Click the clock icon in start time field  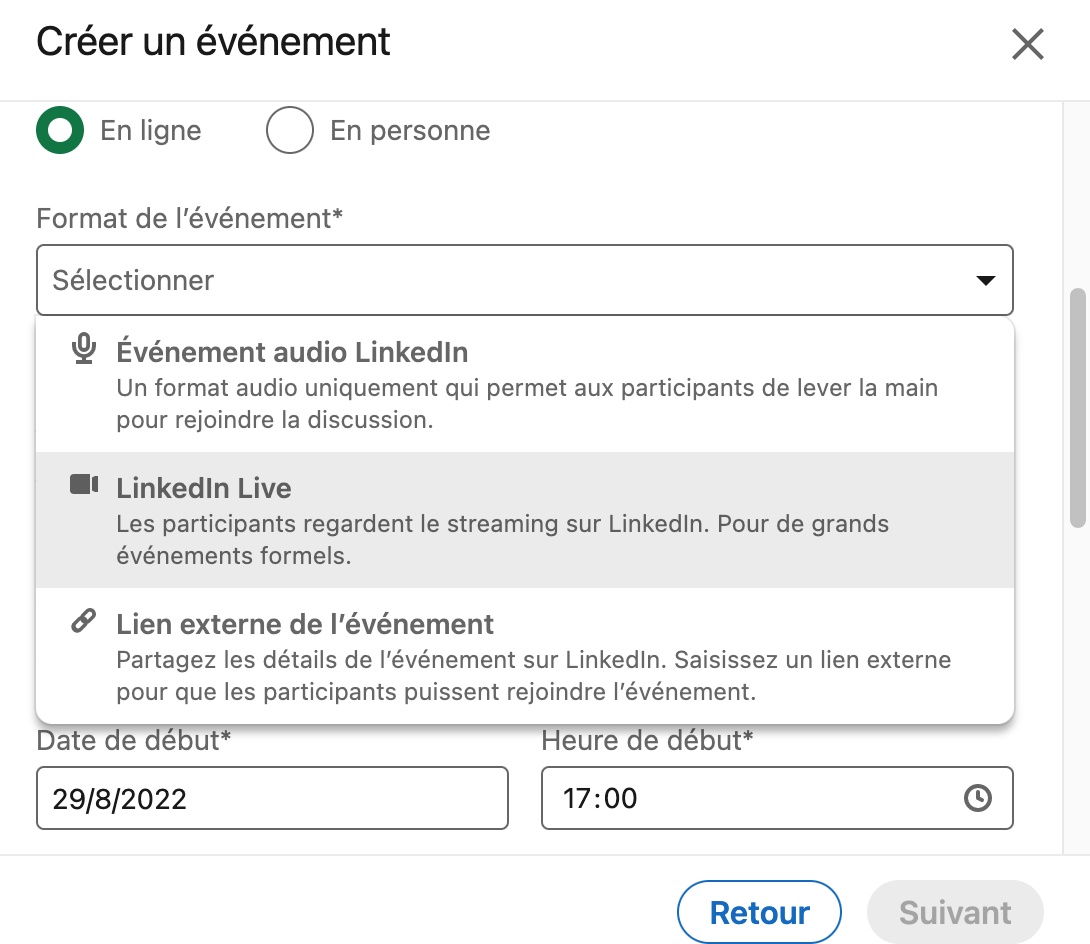point(977,797)
